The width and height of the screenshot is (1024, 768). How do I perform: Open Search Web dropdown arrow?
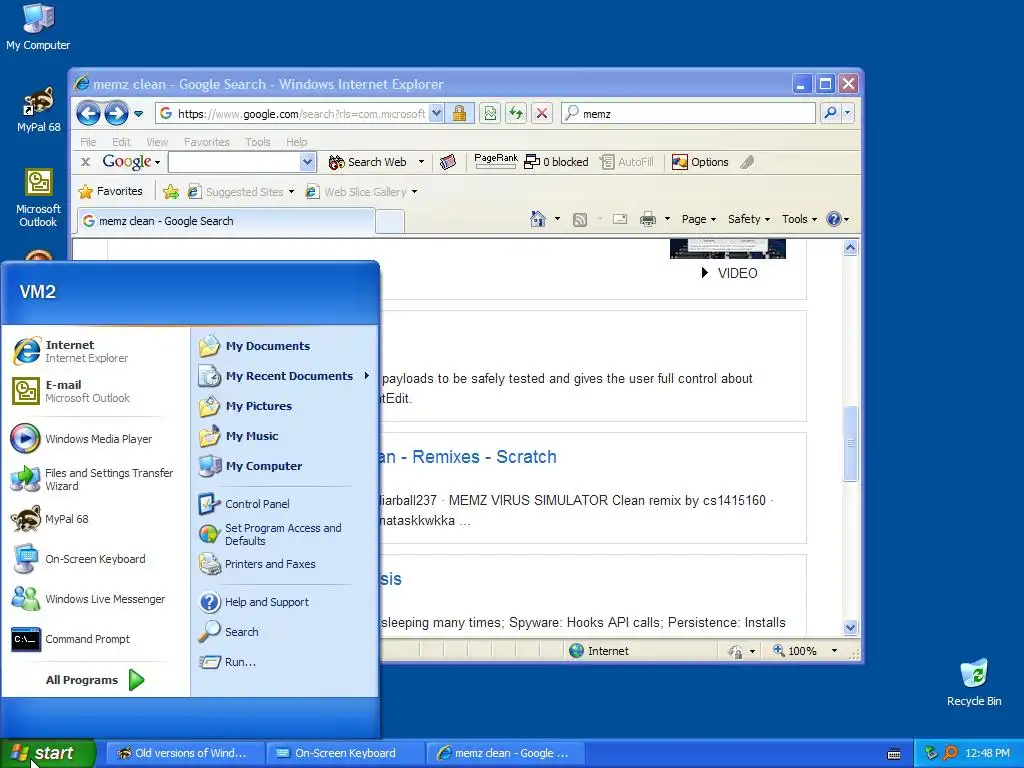click(x=421, y=162)
